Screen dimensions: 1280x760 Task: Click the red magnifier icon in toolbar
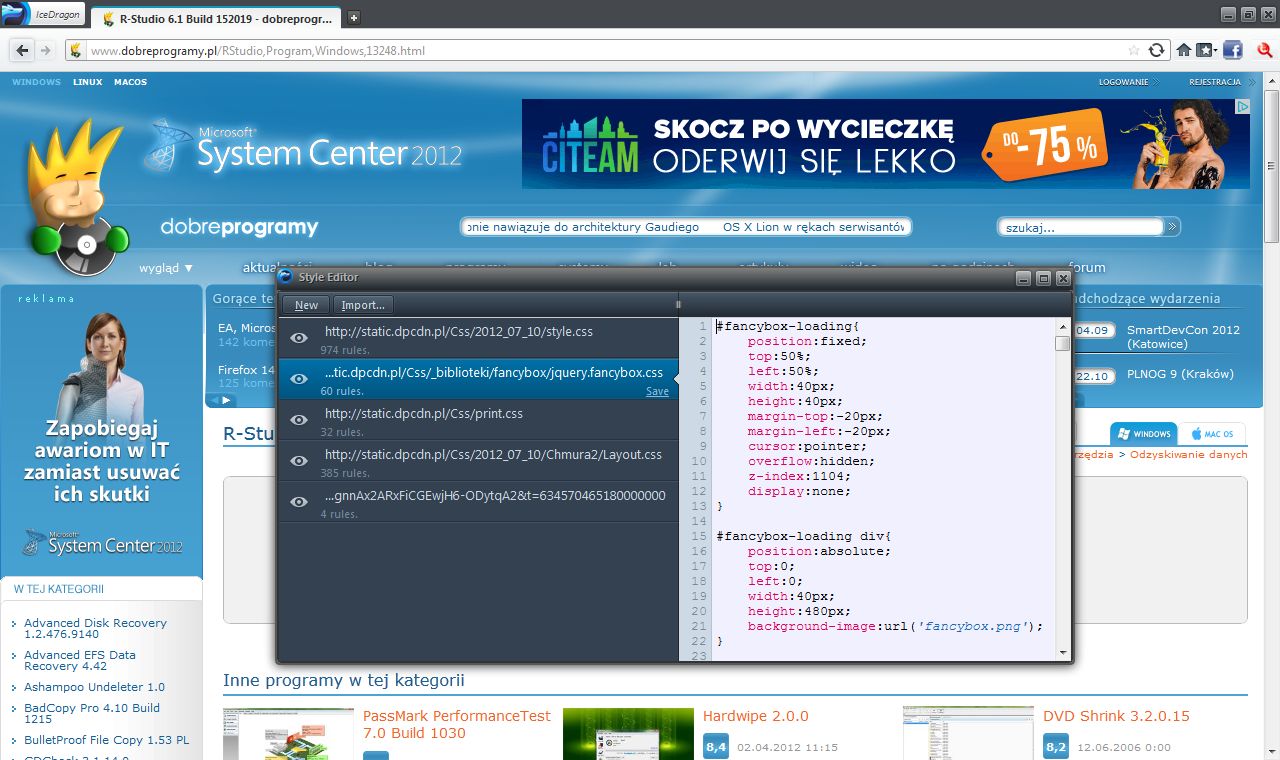pyautogui.click(x=1263, y=50)
